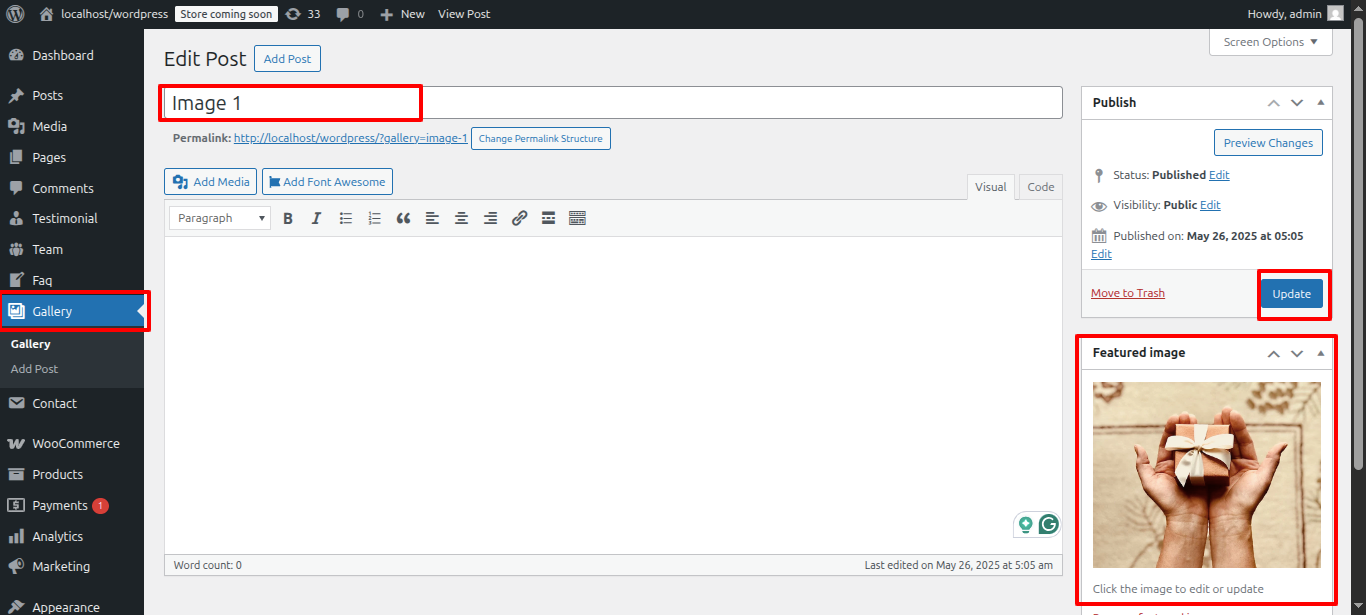This screenshot has width=1366, height=615.
Task: Open the image-1 permalink URL
Action: [x=351, y=138]
